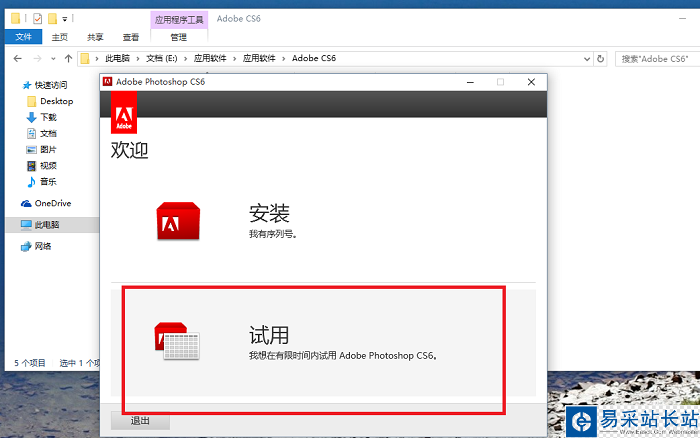Screen dimensions: 700x438
Task: Click the 应用程序工具 contextual tab header
Action: point(179,20)
